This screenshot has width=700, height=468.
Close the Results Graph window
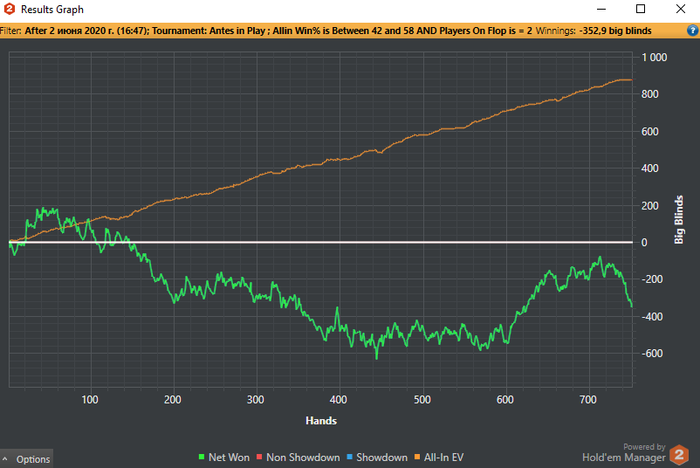(680, 9)
